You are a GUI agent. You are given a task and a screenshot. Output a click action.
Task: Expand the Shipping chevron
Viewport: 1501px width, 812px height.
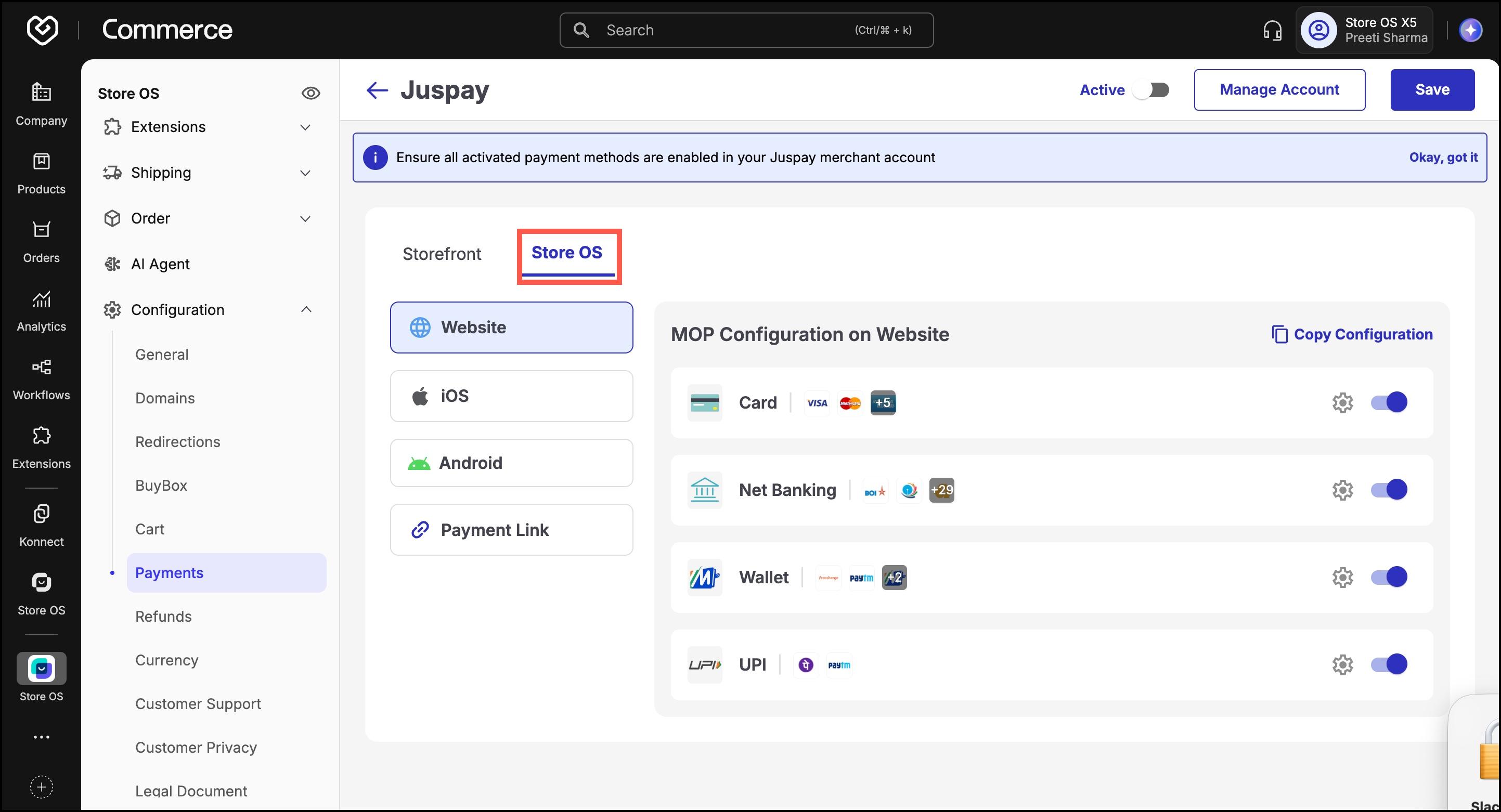coord(305,173)
